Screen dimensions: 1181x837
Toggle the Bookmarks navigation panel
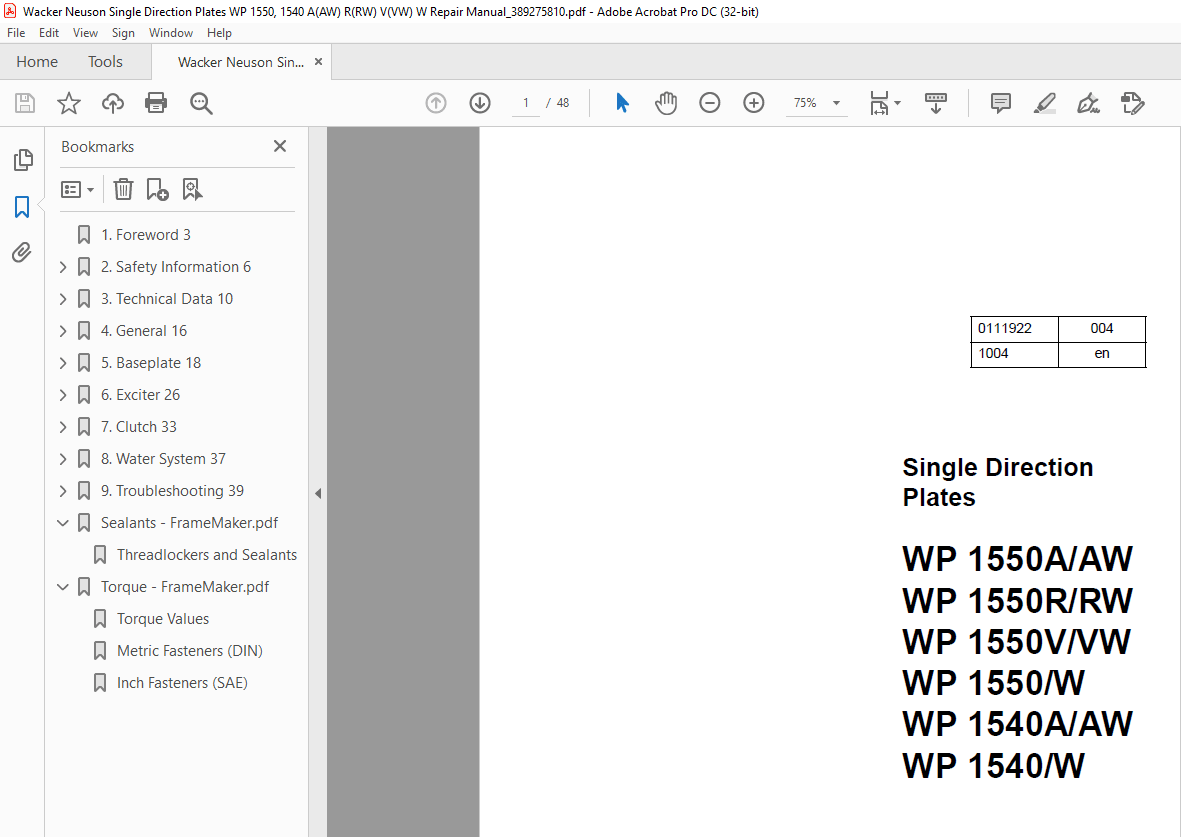(x=22, y=207)
